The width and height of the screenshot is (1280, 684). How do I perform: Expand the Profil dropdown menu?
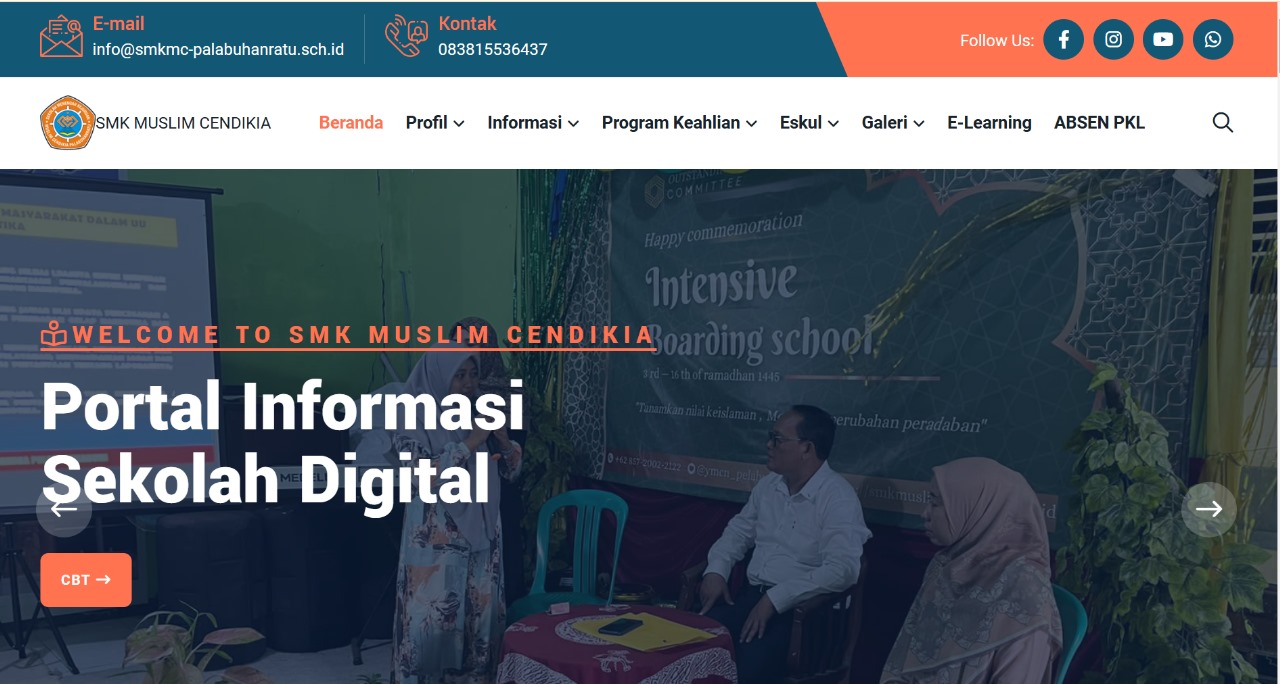point(435,123)
